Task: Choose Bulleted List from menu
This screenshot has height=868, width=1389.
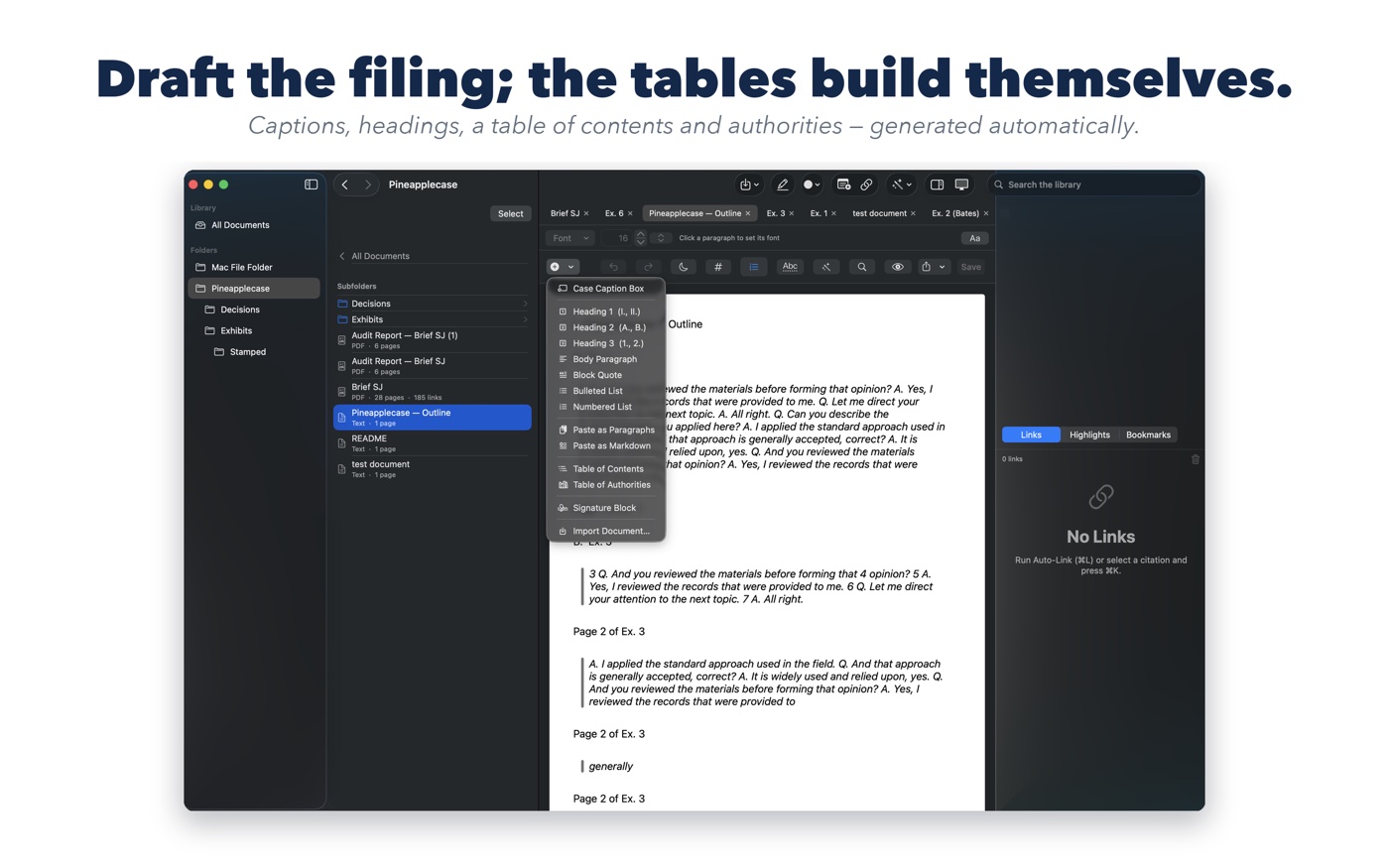Action: click(606, 391)
